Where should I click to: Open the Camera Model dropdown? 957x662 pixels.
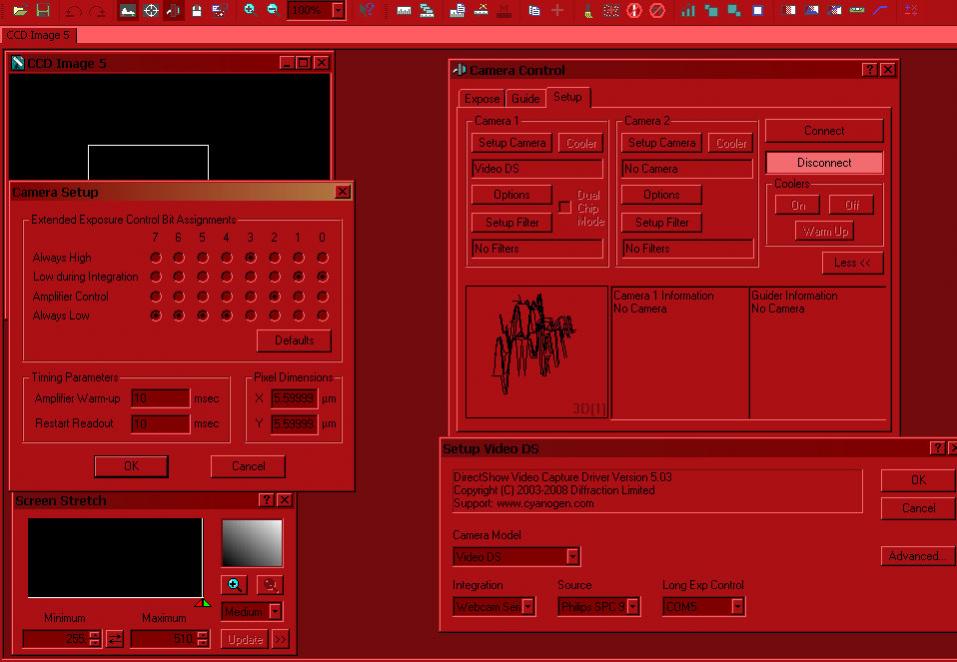coord(572,556)
